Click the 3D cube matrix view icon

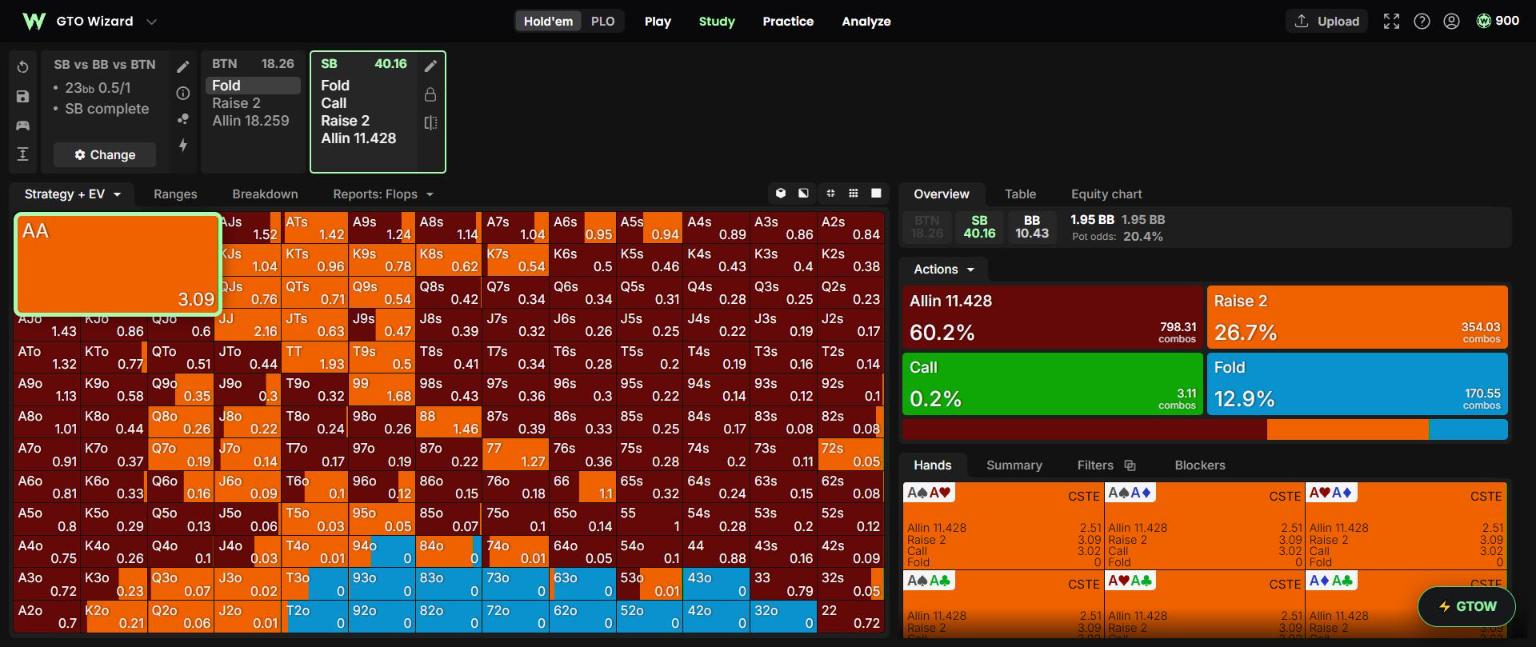(781, 193)
